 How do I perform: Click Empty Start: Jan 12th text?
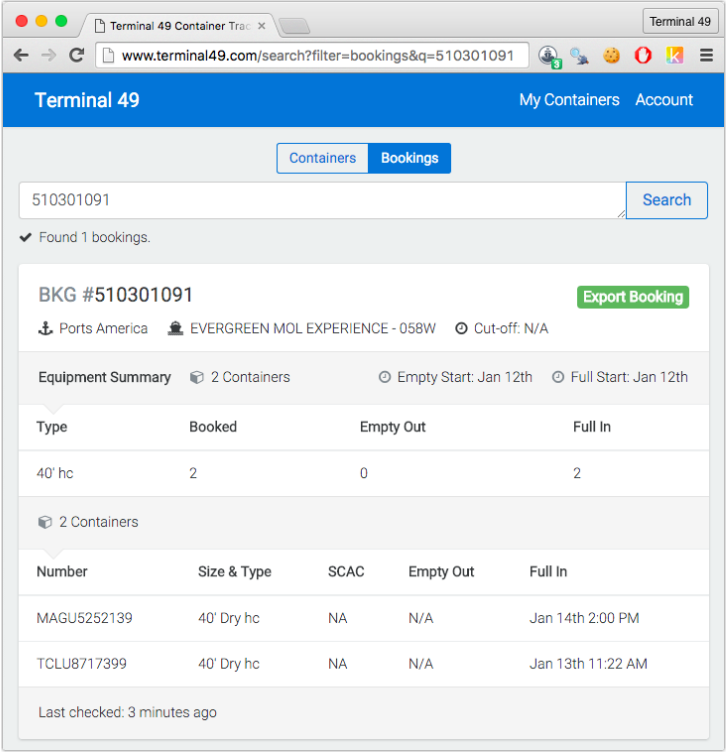464,377
